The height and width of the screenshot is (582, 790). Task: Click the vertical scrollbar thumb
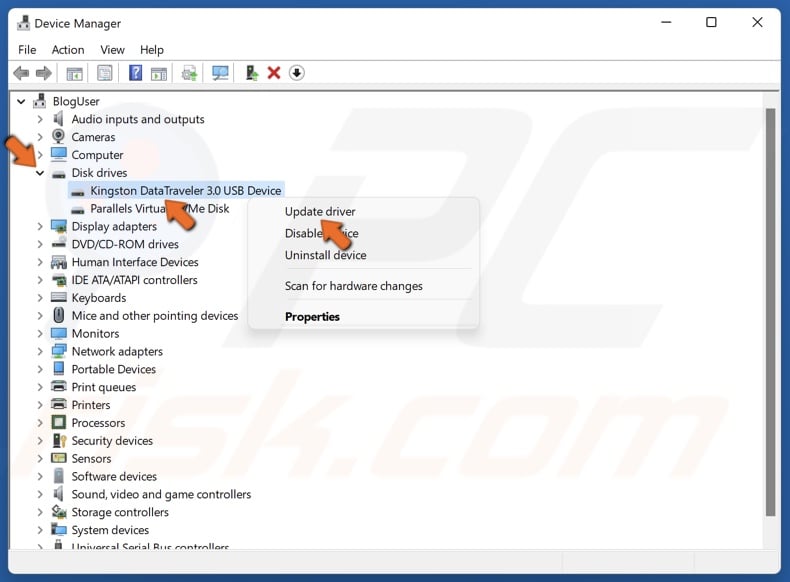click(x=770, y=312)
